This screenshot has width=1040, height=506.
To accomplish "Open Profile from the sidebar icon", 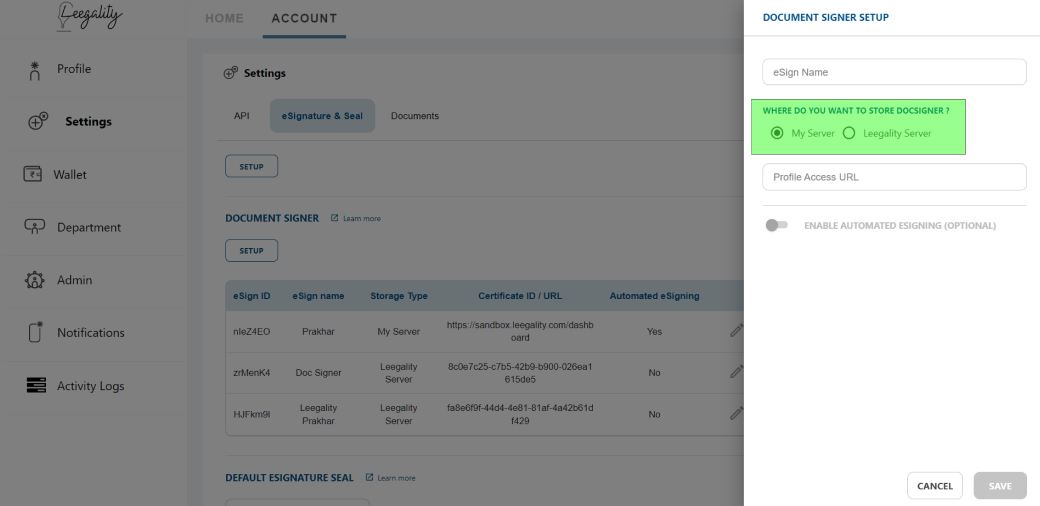I will (35, 70).
